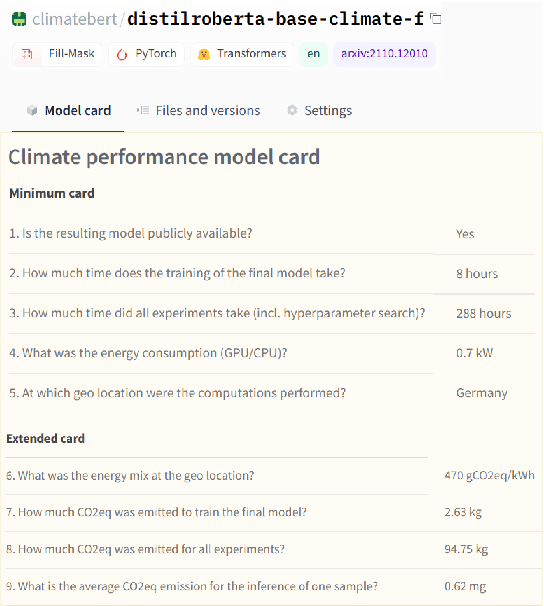Click the Yes answer cell
Image resolution: width=544 pixels, height=606 pixels.
click(x=465, y=234)
